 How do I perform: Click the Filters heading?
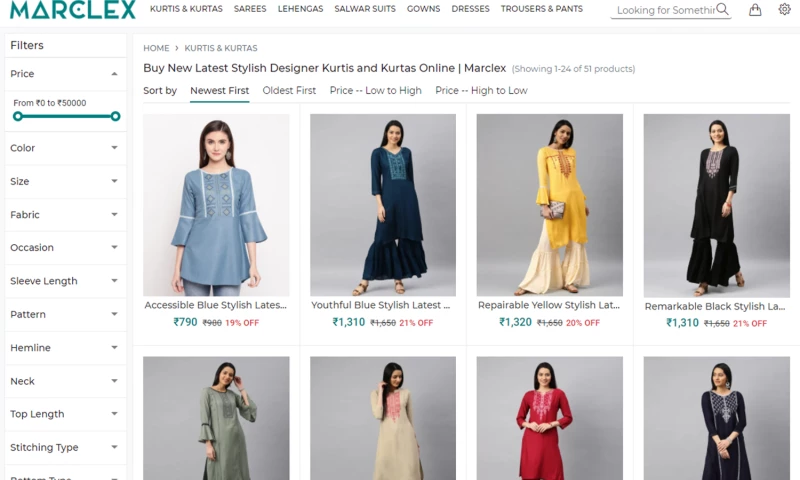point(27,45)
